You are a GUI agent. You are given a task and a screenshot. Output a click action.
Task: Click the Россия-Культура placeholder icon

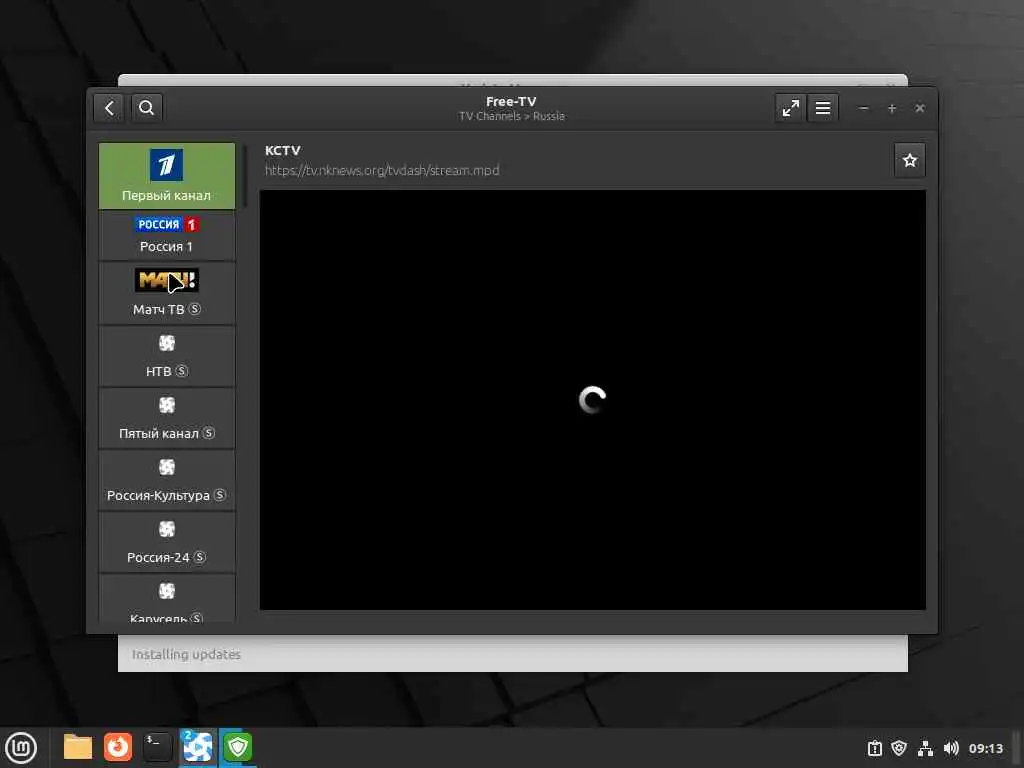167,467
